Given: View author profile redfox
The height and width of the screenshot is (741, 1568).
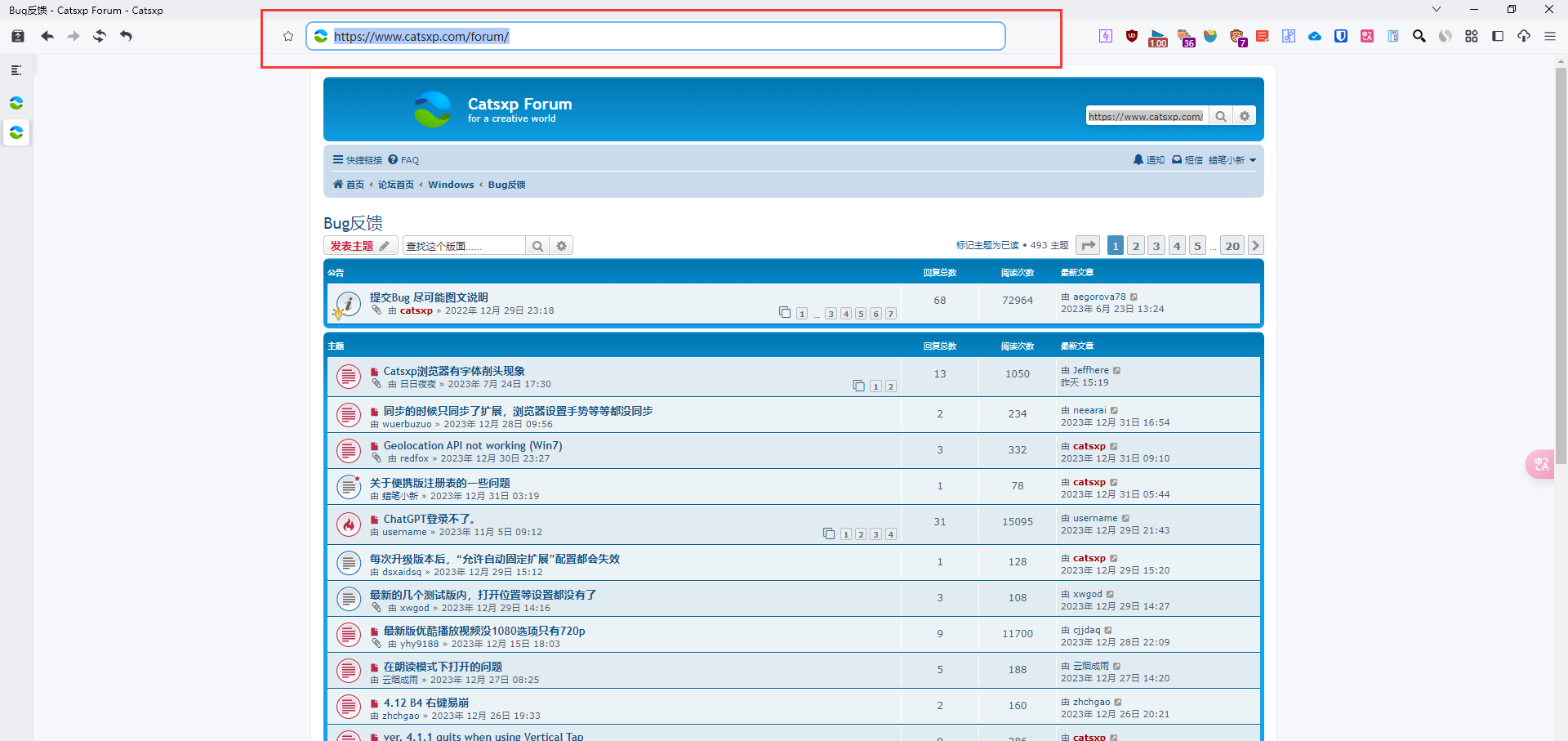Looking at the screenshot, I should click(414, 458).
